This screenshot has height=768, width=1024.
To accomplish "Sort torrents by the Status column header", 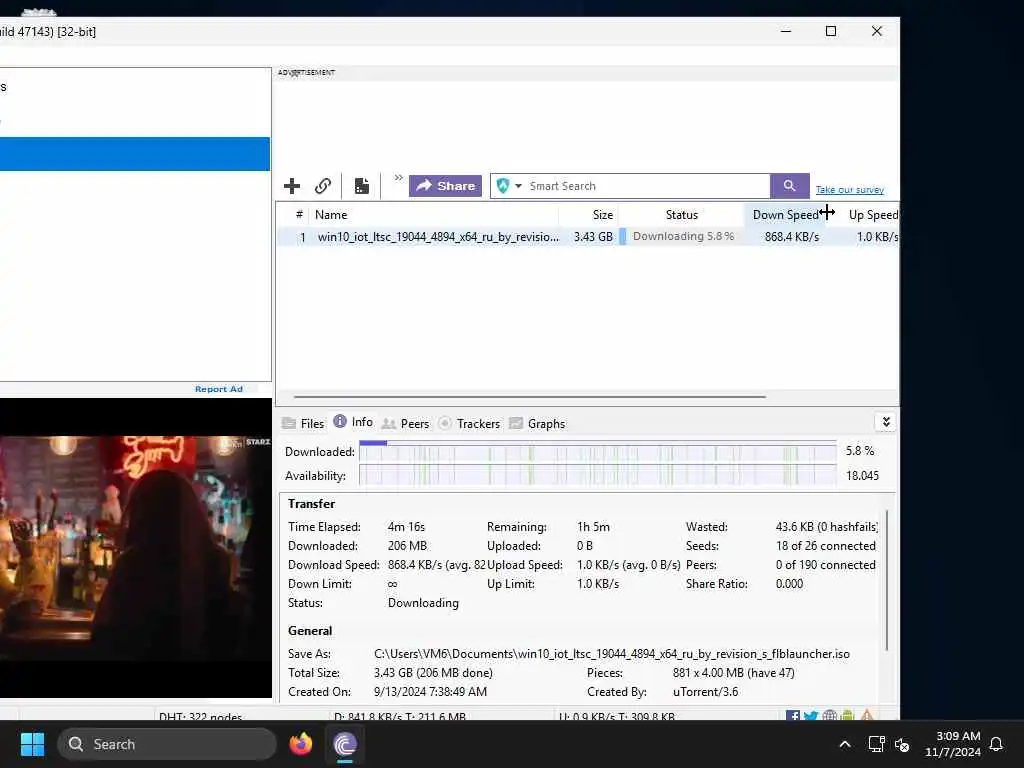I will (682, 214).
